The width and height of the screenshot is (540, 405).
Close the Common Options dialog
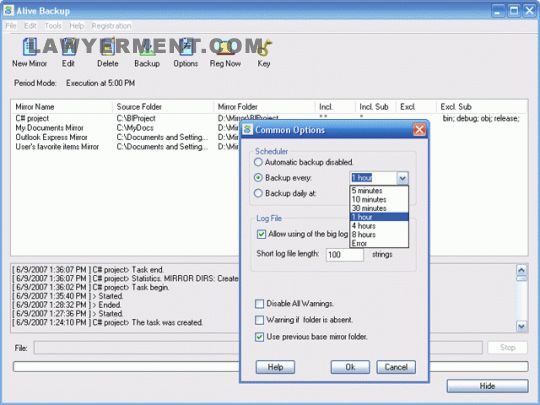pos(419,130)
